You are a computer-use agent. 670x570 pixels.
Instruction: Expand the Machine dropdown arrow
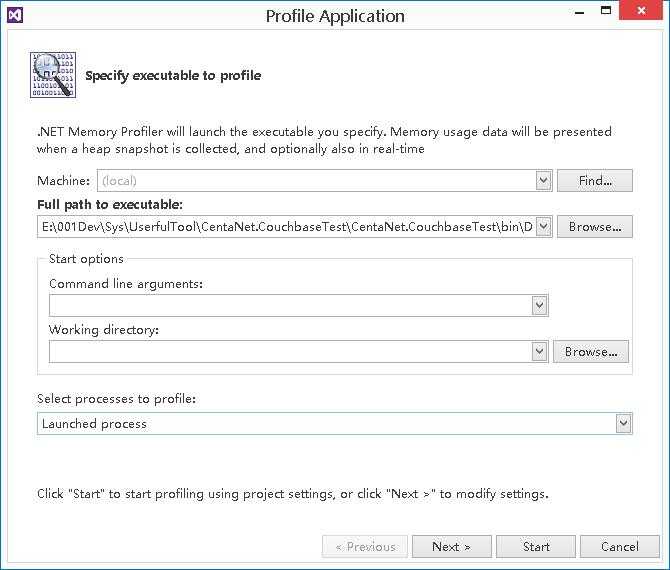543,181
